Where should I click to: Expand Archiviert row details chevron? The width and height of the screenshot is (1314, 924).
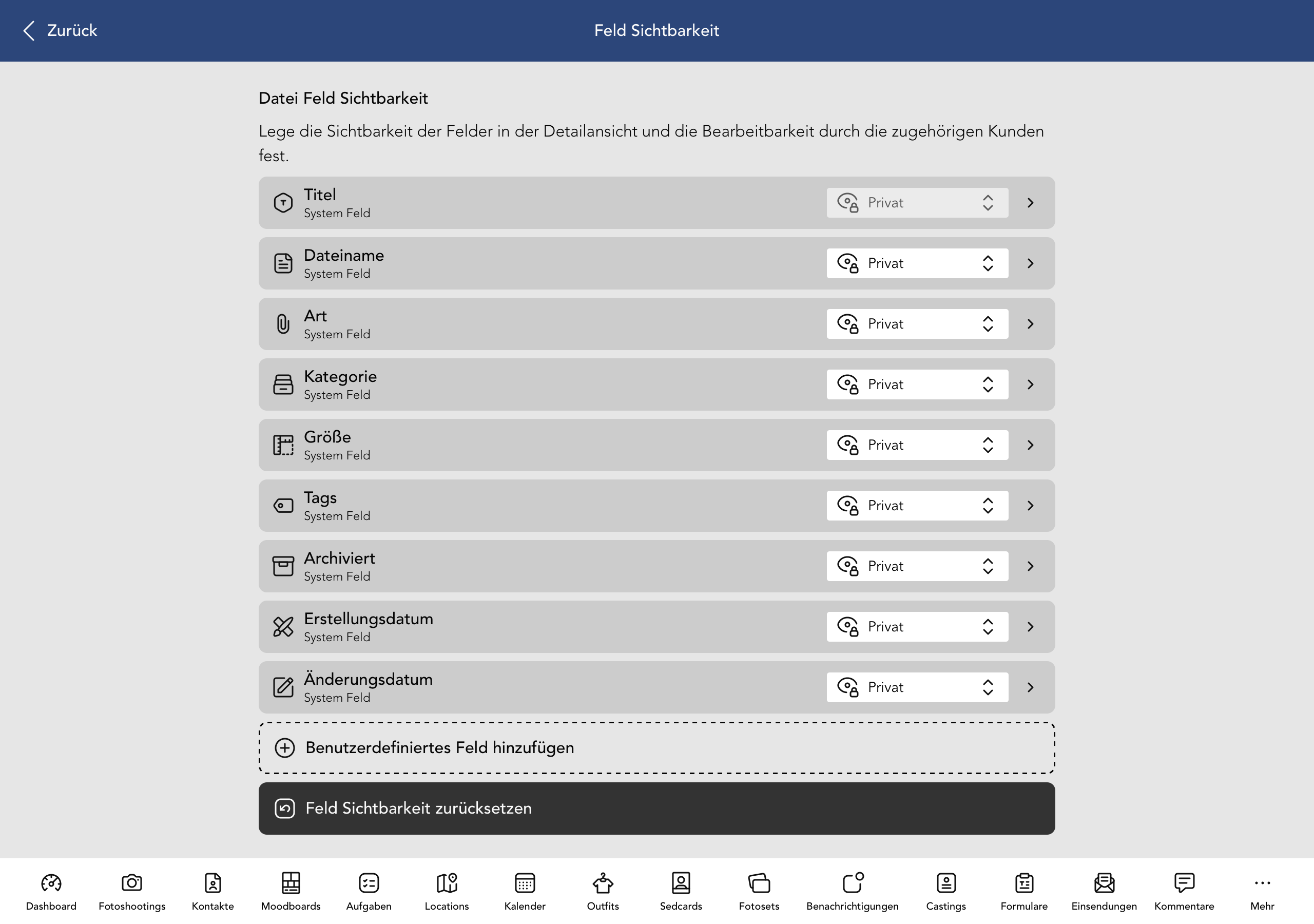[x=1031, y=566]
